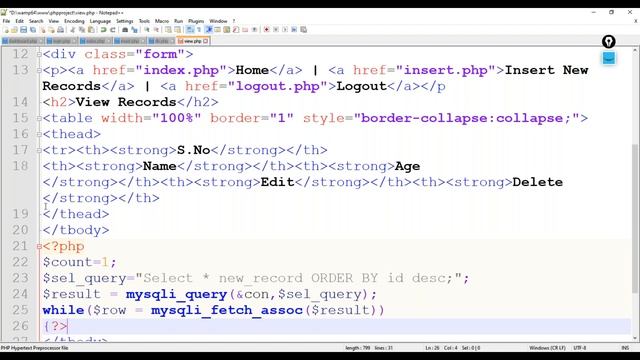
Task: Save the file using the Save icon
Action: [x=23, y=30]
